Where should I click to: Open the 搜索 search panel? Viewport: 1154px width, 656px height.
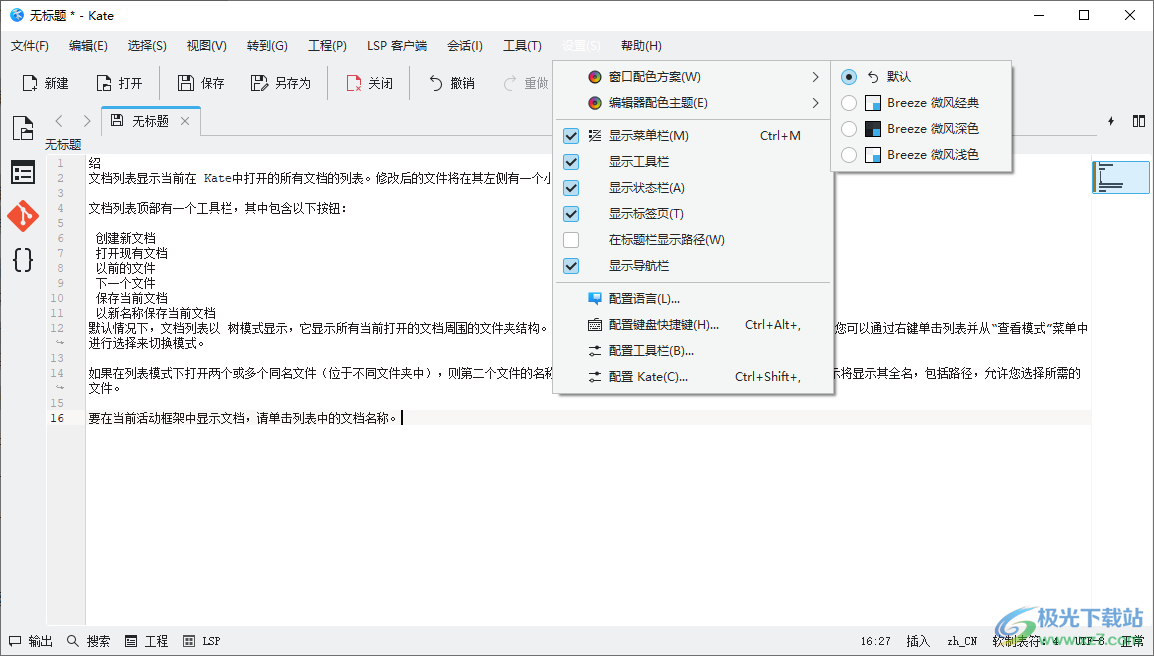coord(88,641)
